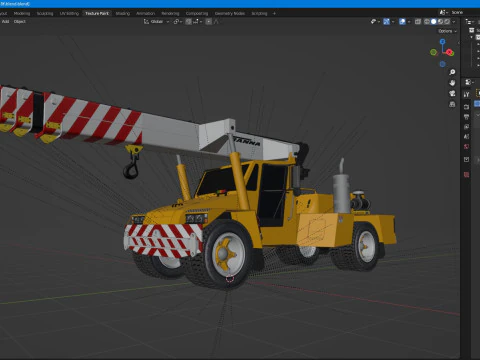480x360 pixels.
Task: Open the Animation workspace tab
Action: tap(145, 13)
